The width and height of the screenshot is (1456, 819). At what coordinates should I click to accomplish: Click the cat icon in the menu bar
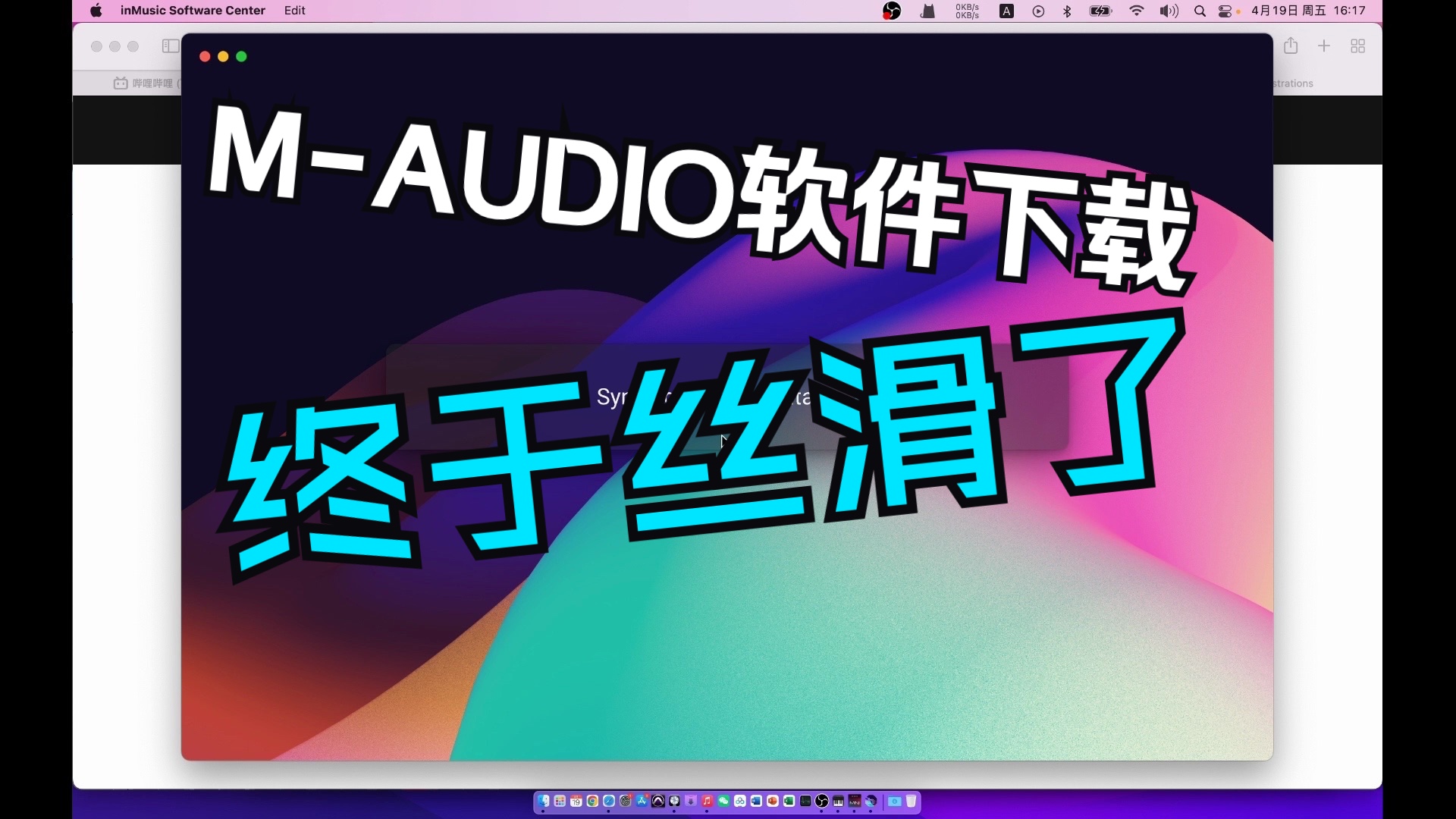coord(927,11)
